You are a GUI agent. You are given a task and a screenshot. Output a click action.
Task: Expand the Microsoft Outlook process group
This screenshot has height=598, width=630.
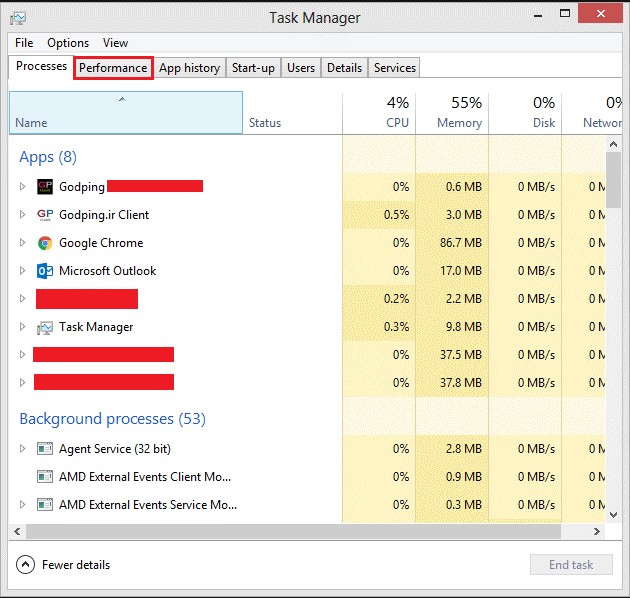tap(23, 271)
